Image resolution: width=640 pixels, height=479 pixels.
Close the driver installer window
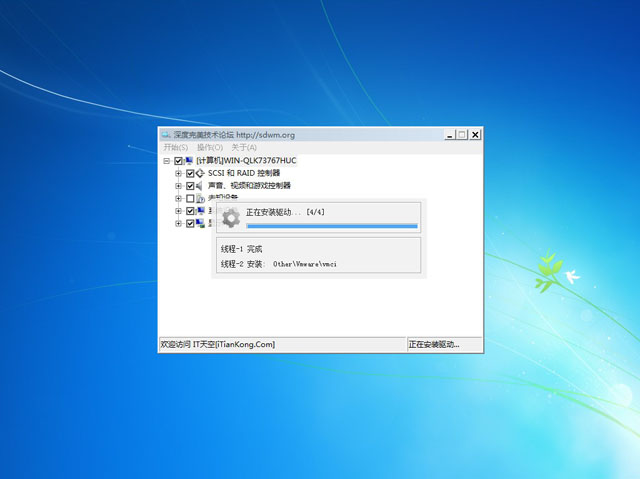click(475, 135)
